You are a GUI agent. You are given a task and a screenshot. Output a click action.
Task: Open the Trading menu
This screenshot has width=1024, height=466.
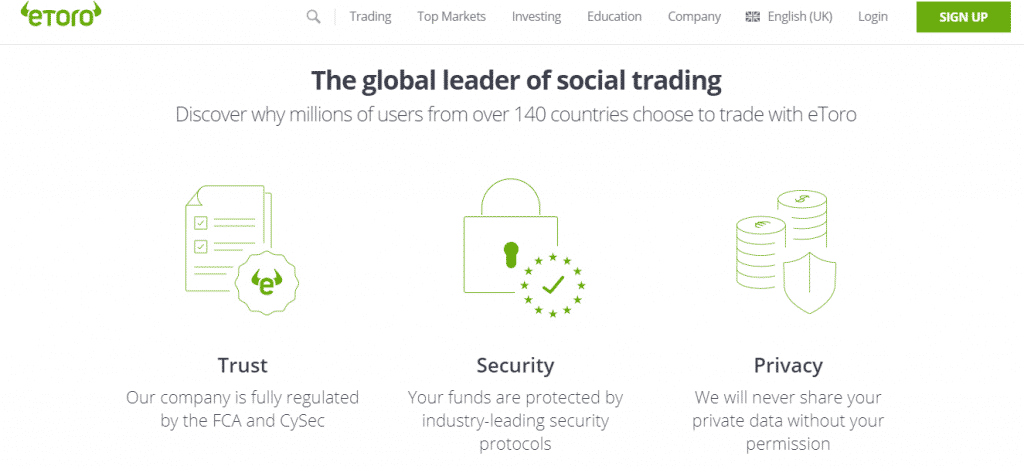(x=370, y=17)
